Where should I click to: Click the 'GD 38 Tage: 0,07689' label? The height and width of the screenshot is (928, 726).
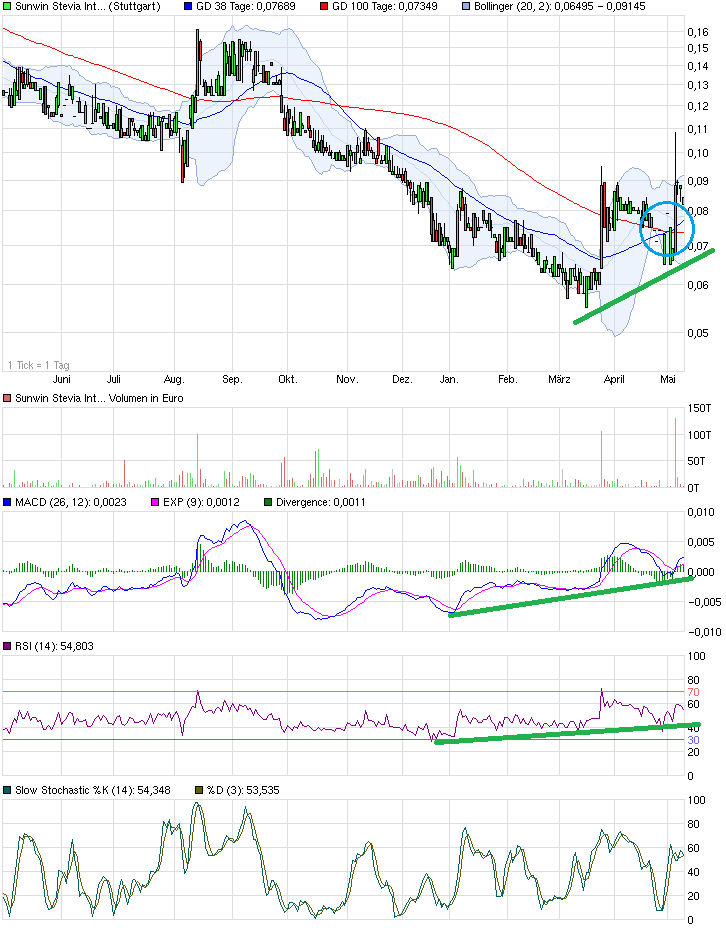point(246,7)
